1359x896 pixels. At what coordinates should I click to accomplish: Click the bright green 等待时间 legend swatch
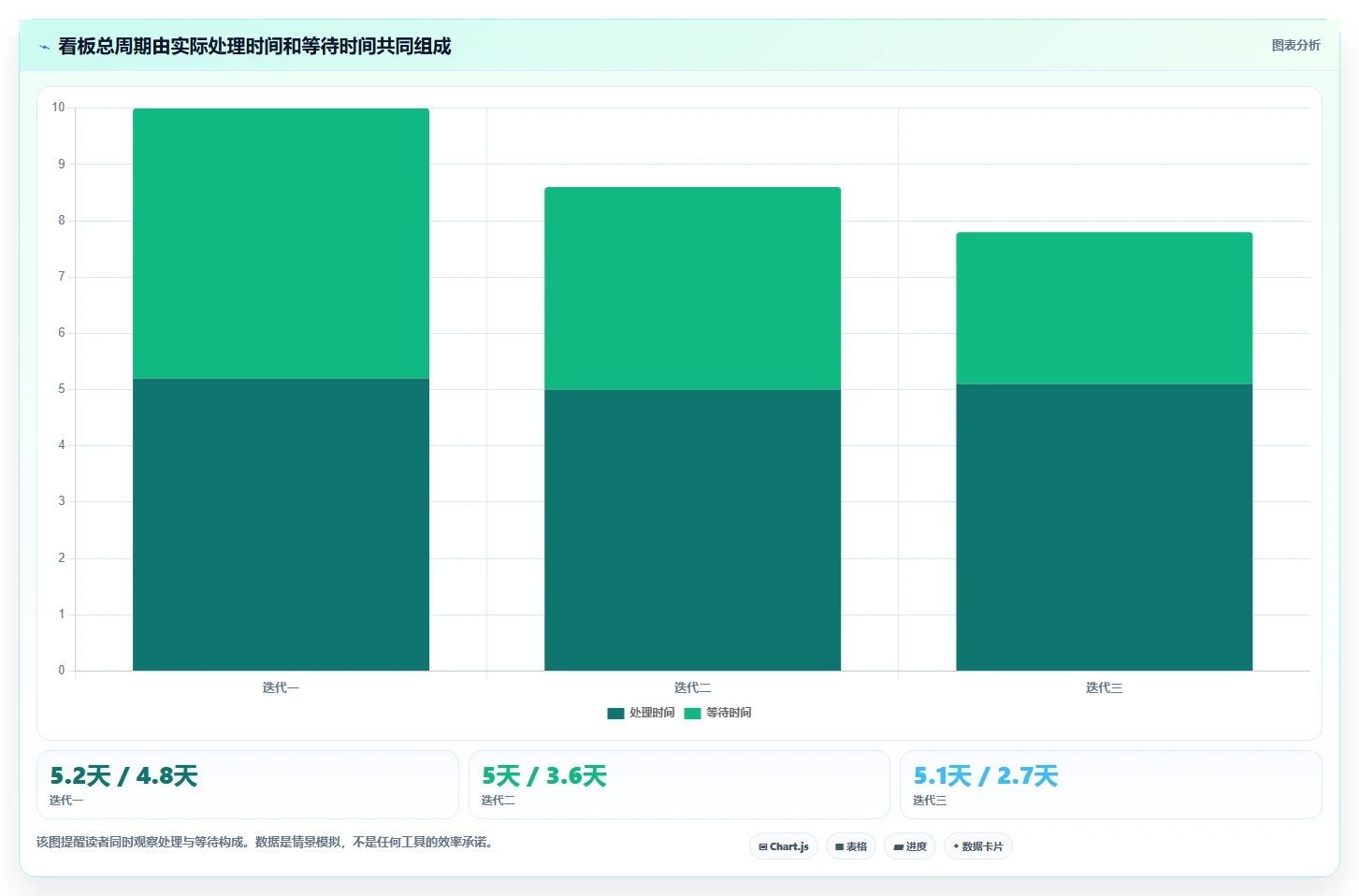click(692, 714)
